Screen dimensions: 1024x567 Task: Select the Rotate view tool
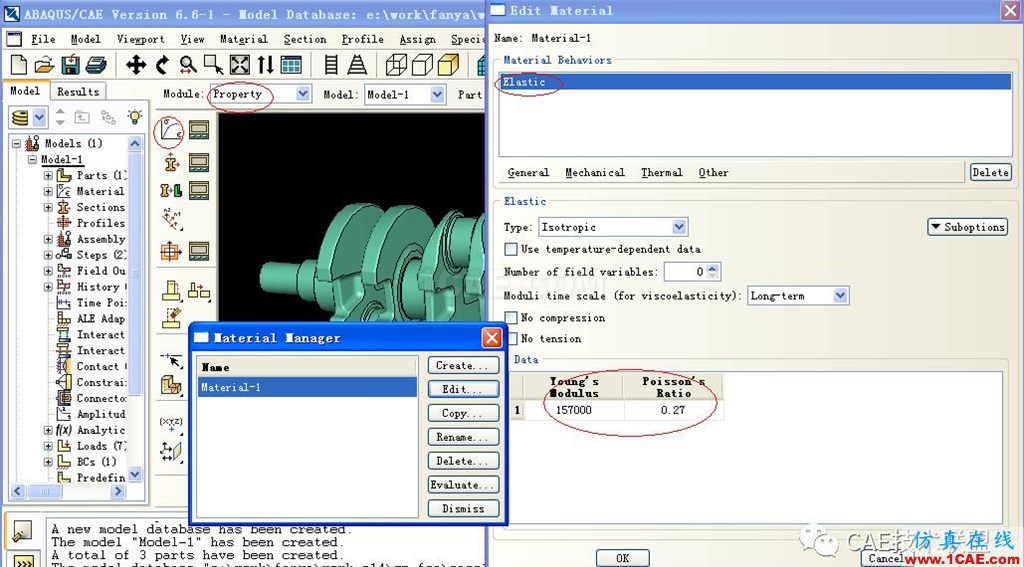click(163, 65)
